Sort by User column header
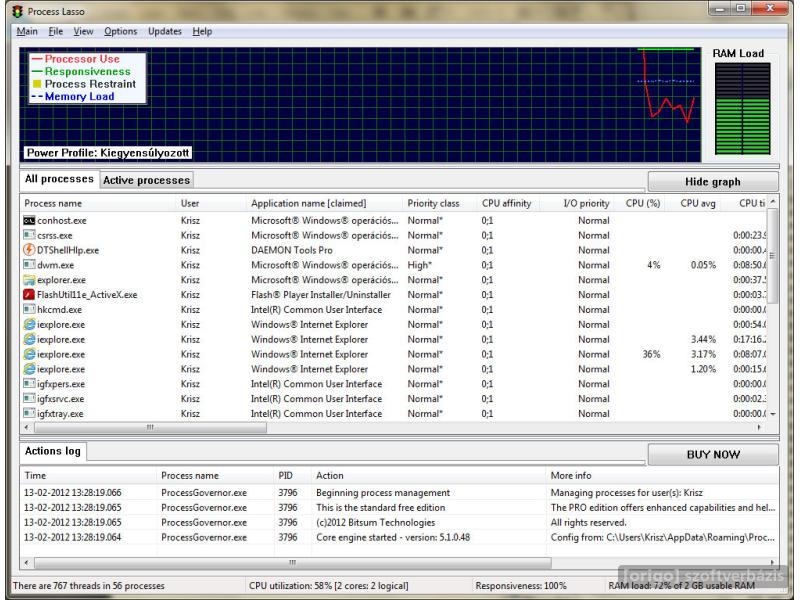This screenshot has height=600, width=800. (x=211, y=204)
